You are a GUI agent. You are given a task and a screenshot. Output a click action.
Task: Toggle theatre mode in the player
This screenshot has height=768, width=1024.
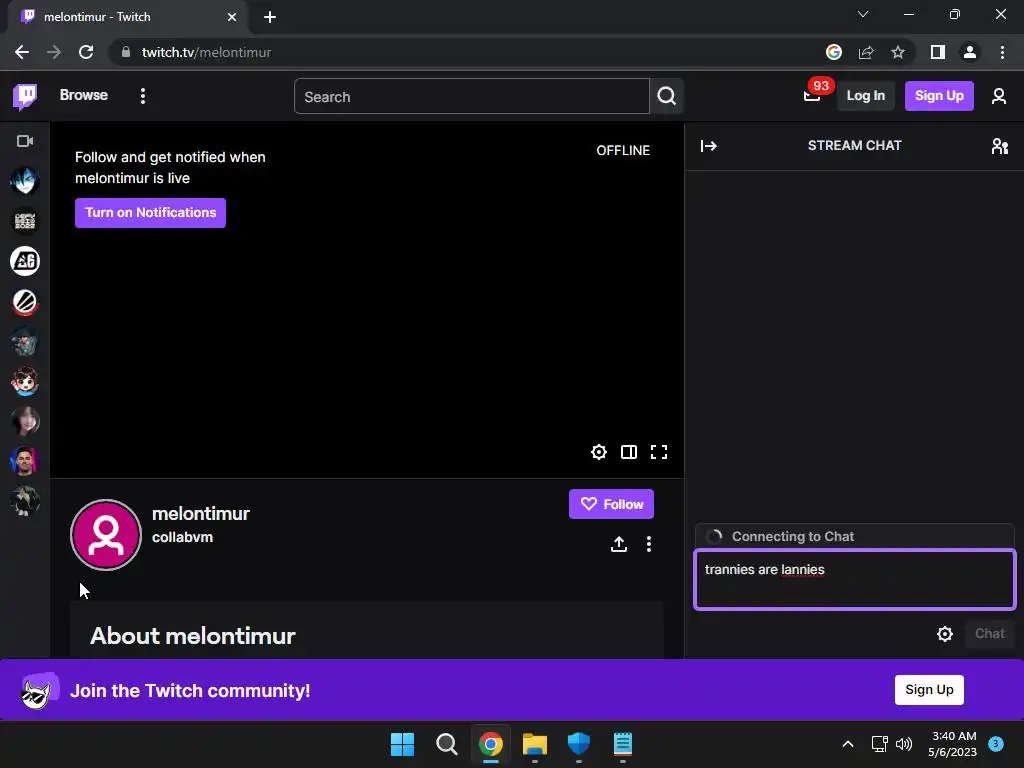[x=628, y=452]
